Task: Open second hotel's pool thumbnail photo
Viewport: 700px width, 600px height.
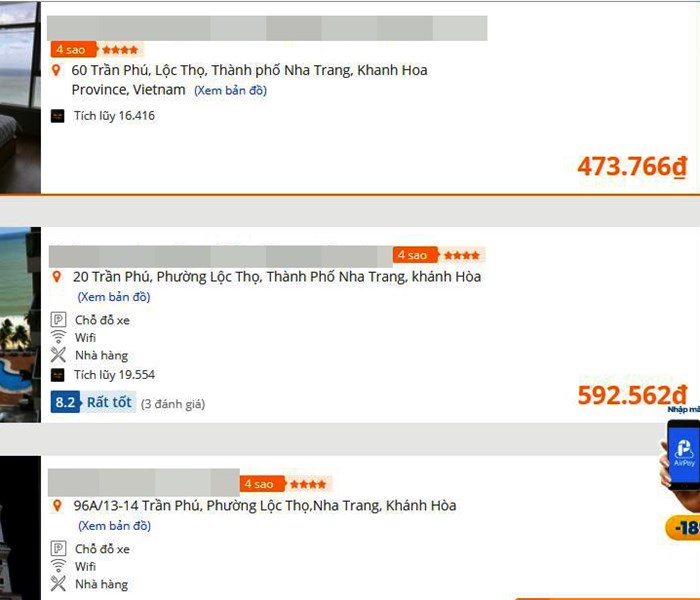Action: [20, 325]
